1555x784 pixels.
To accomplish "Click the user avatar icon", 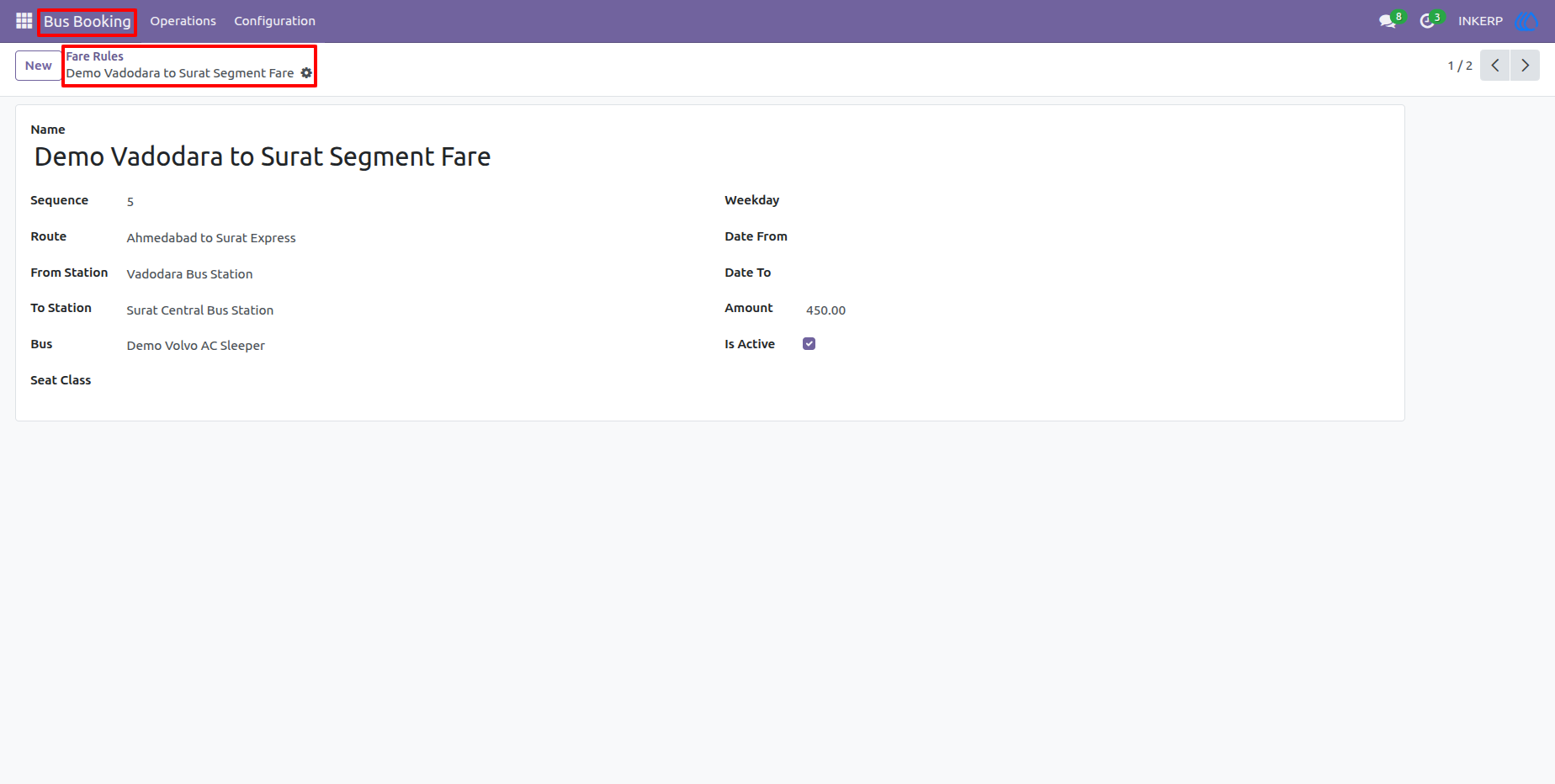I will pyautogui.click(x=1526, y=21).
